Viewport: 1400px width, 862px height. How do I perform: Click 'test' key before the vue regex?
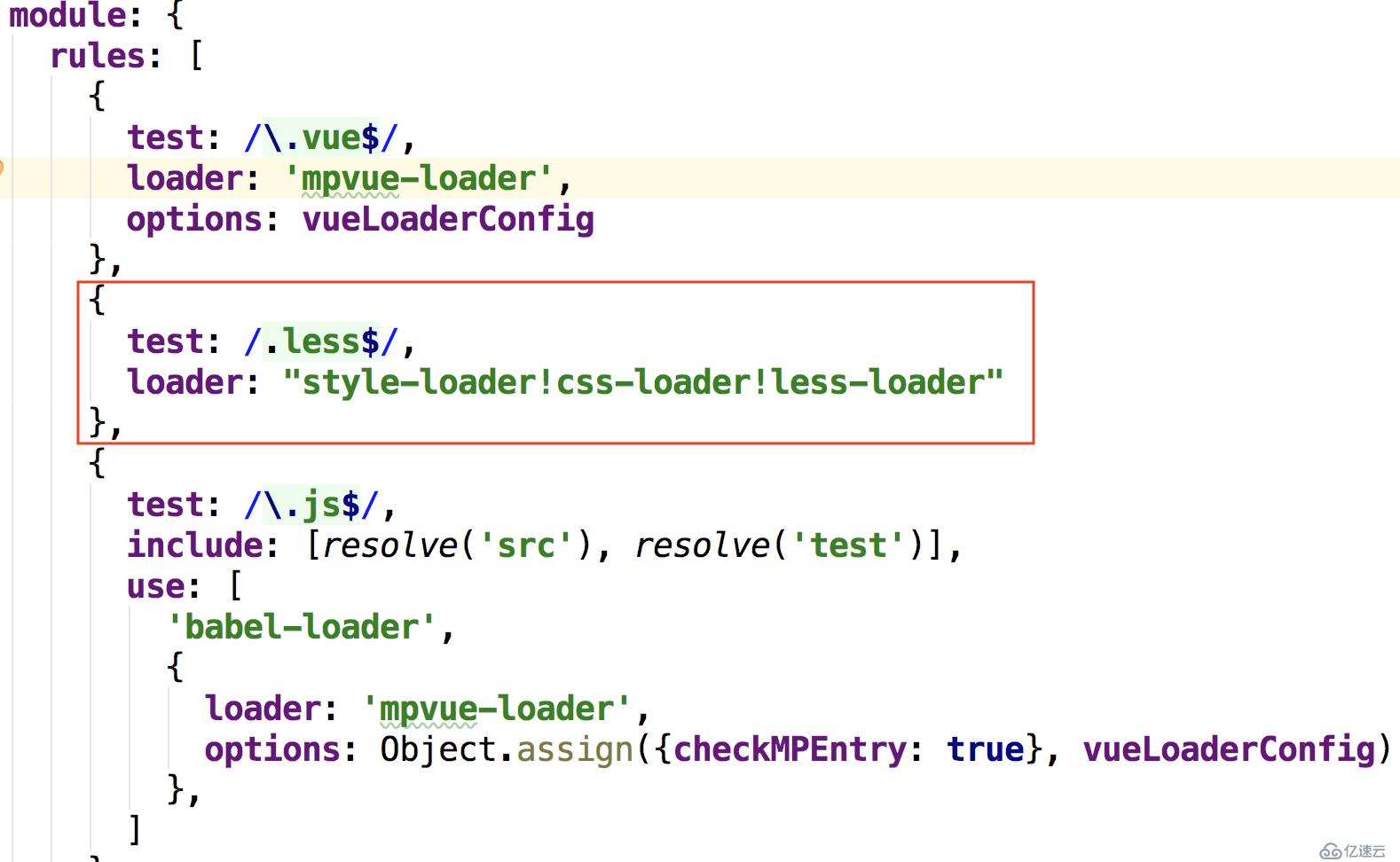(x=166, y=137)
